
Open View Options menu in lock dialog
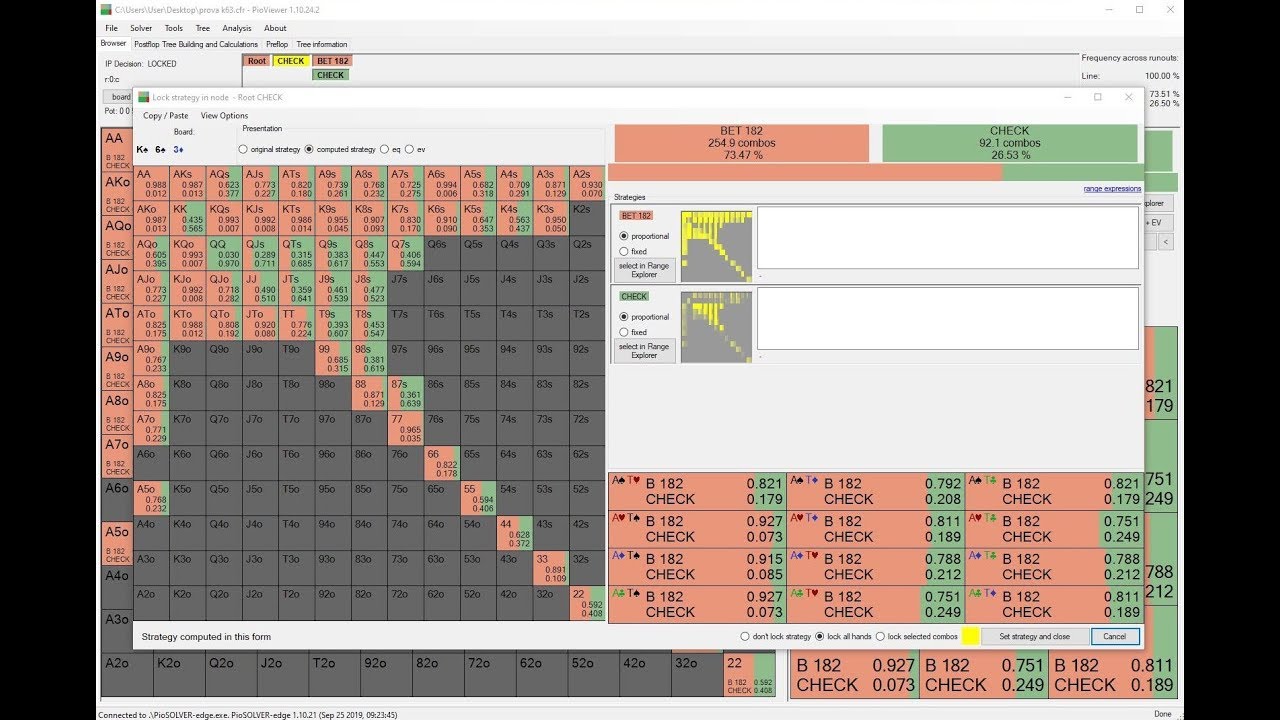224,116
